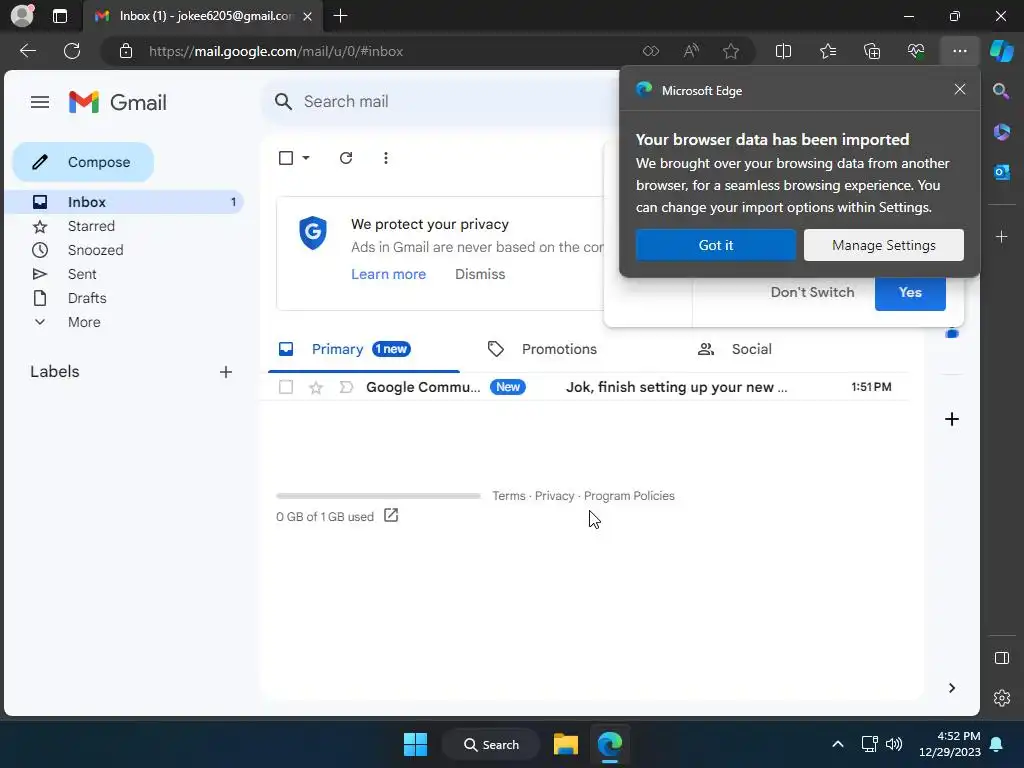The image size is (1024, 768).
Task: Toggle sidebar visibility icon at bottom right
Action: (1002, 658)
